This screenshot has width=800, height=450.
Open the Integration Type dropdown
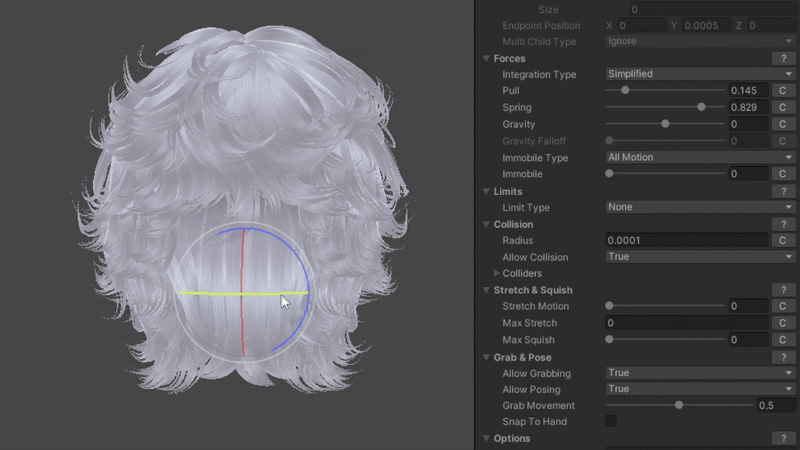(699, 74)
